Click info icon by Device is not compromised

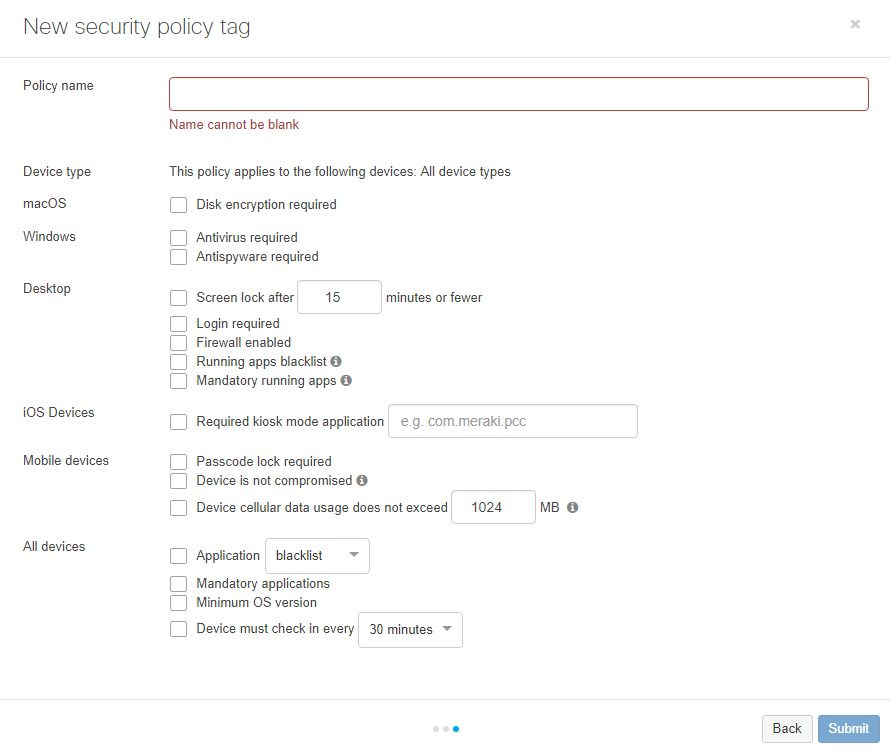point(362,481)
